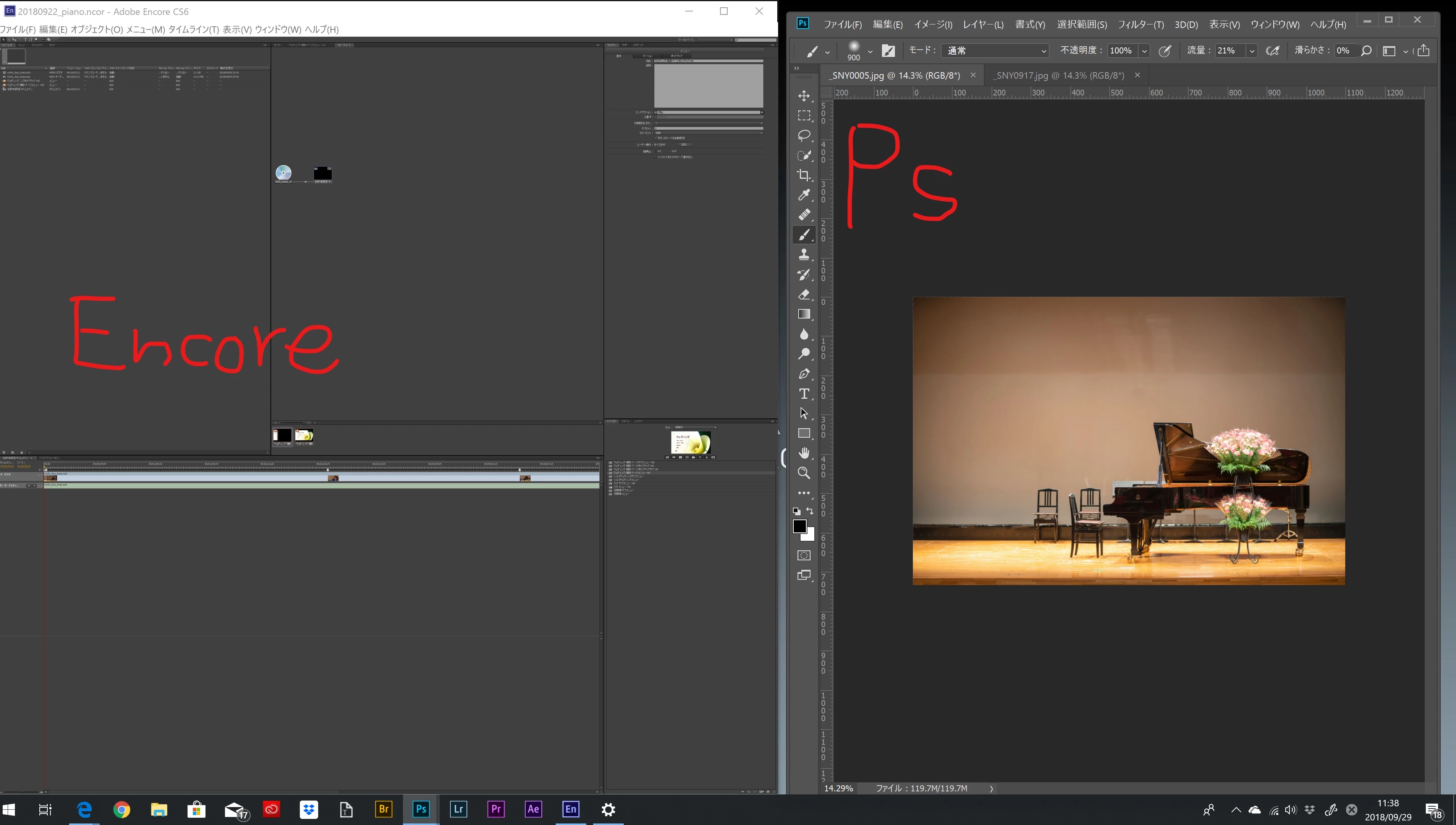
Task: Select the 16:9 aspect ratio radio button
Action: pyautogui.click(x=669, y=151)
